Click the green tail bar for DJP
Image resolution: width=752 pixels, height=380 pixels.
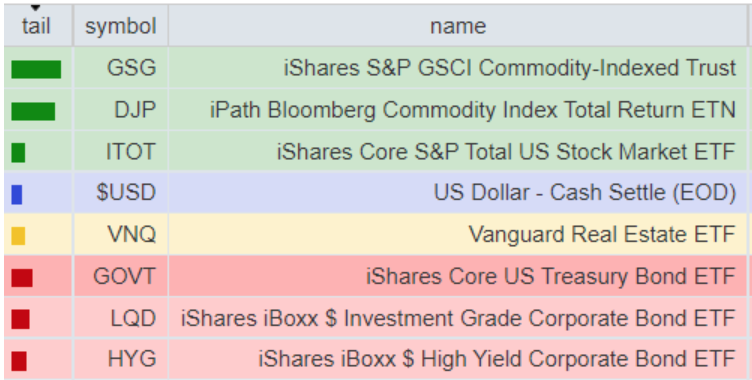(33, 111)
